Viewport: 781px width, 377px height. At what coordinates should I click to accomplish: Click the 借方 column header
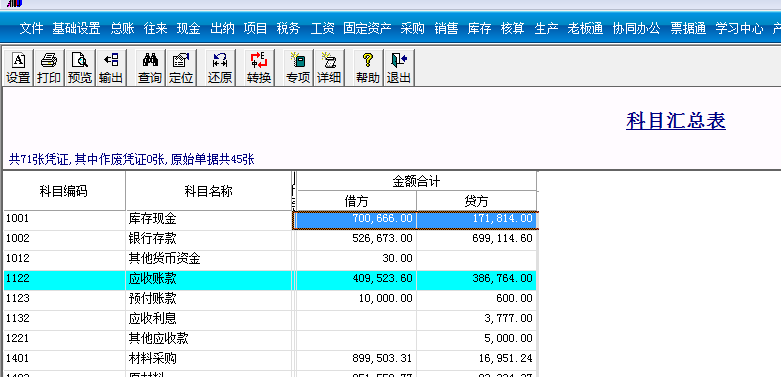click(x=357, y=201)
